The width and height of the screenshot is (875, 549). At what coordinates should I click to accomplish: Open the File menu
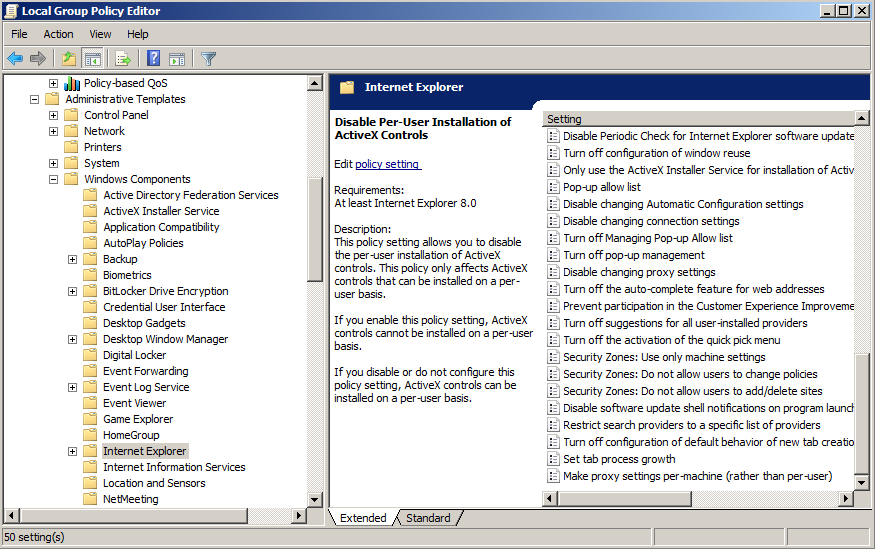point(19,34)
